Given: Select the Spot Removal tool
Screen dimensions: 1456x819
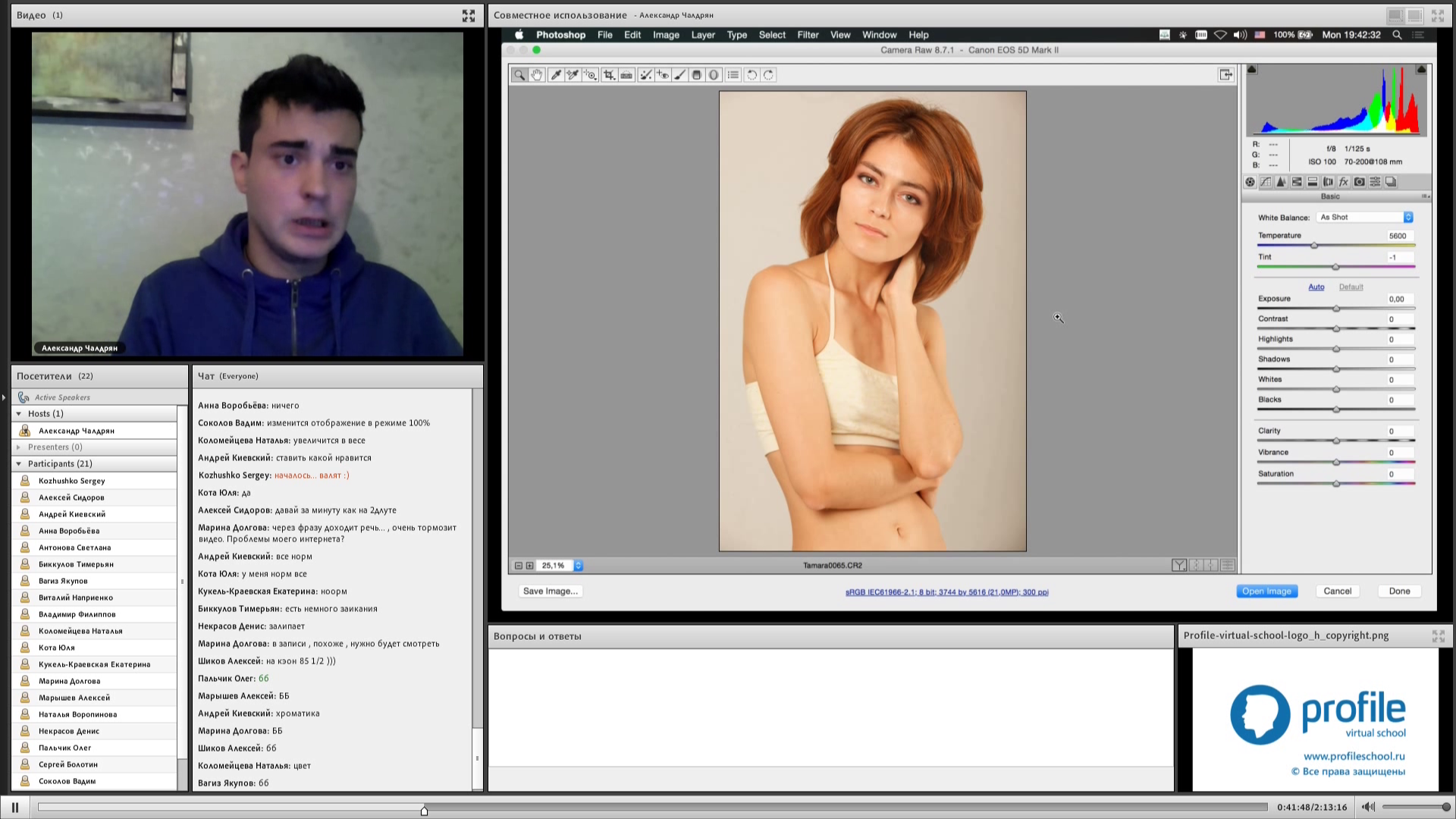Looking at the screenshot, I should click(645, 75).
